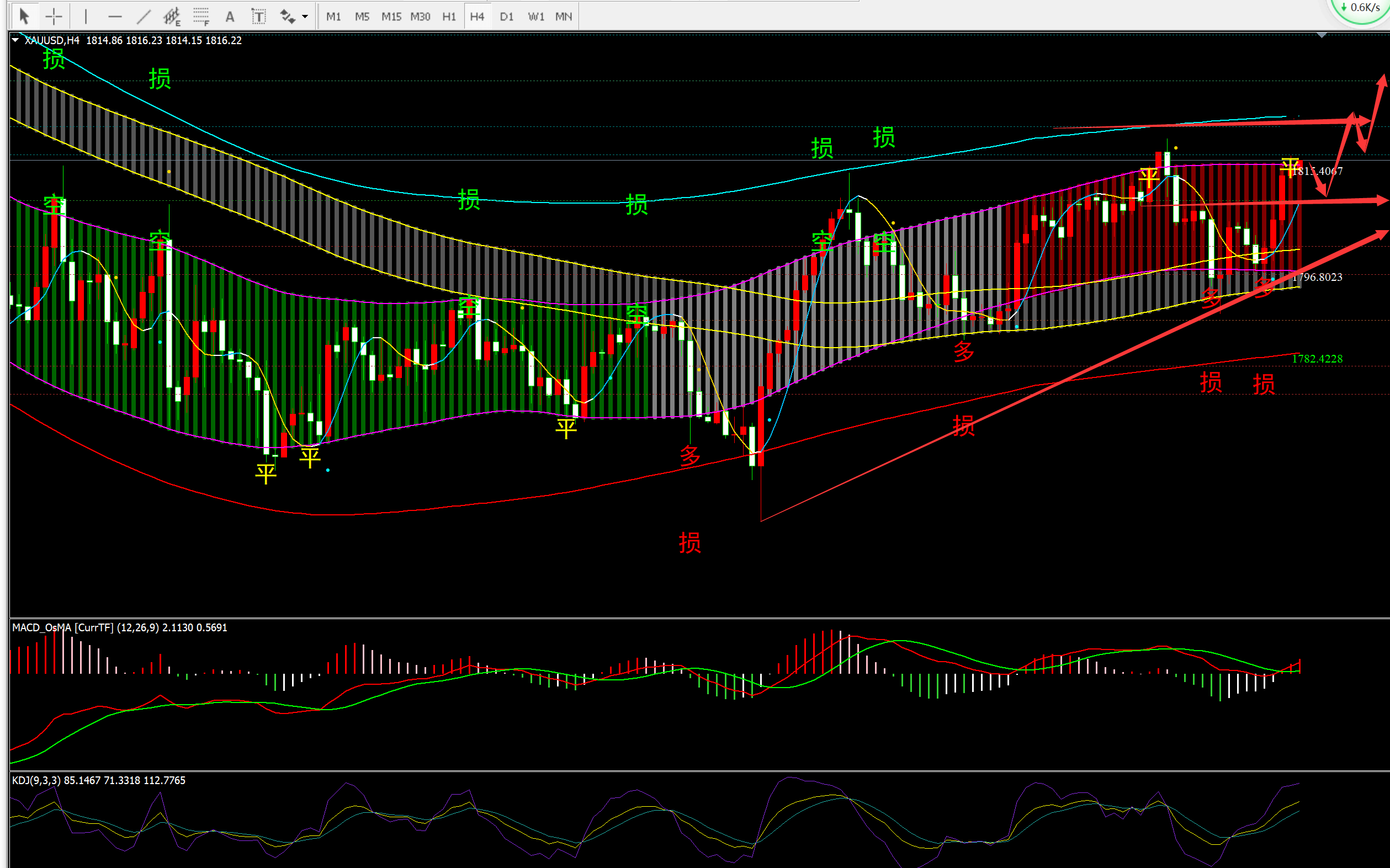Screen dimensions: 1390x868
Task: Pick the Fibonacci retracement tool
Action: (201, 16)
